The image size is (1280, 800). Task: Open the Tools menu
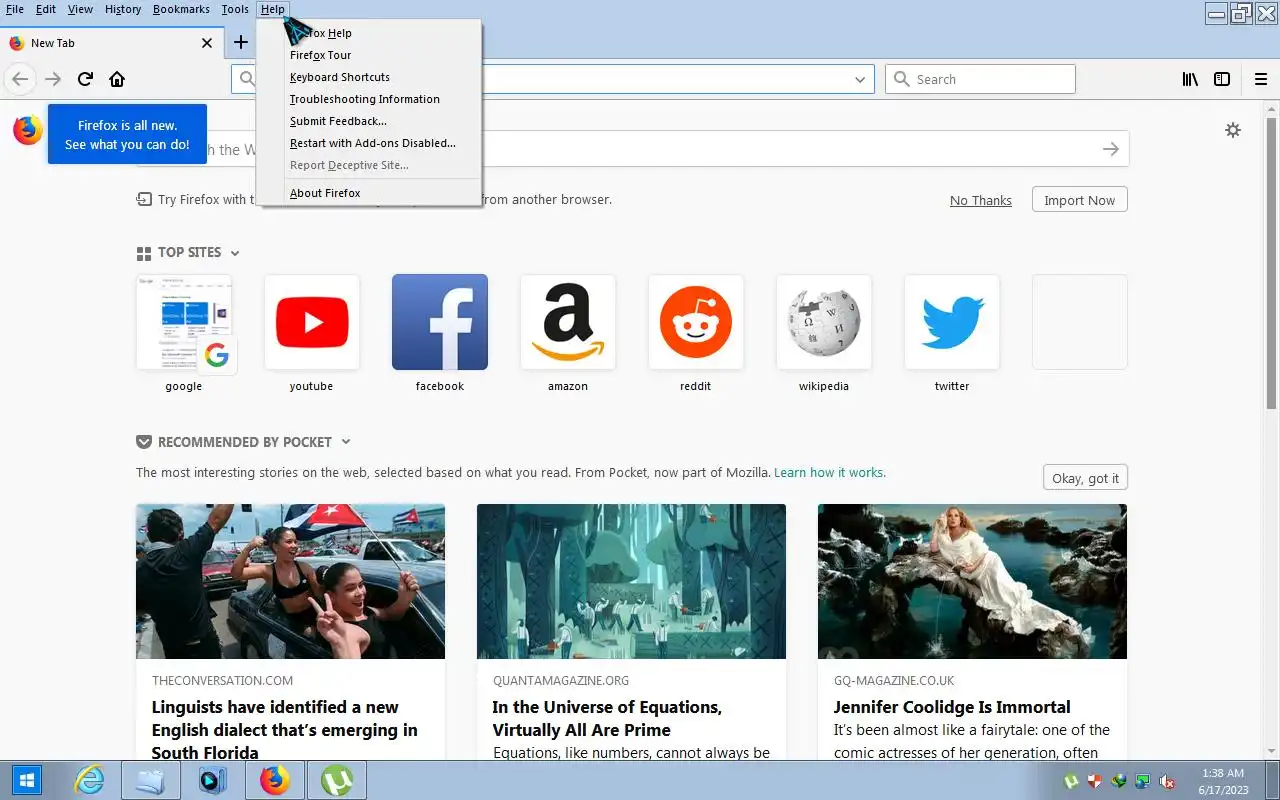tap(235, 9)
